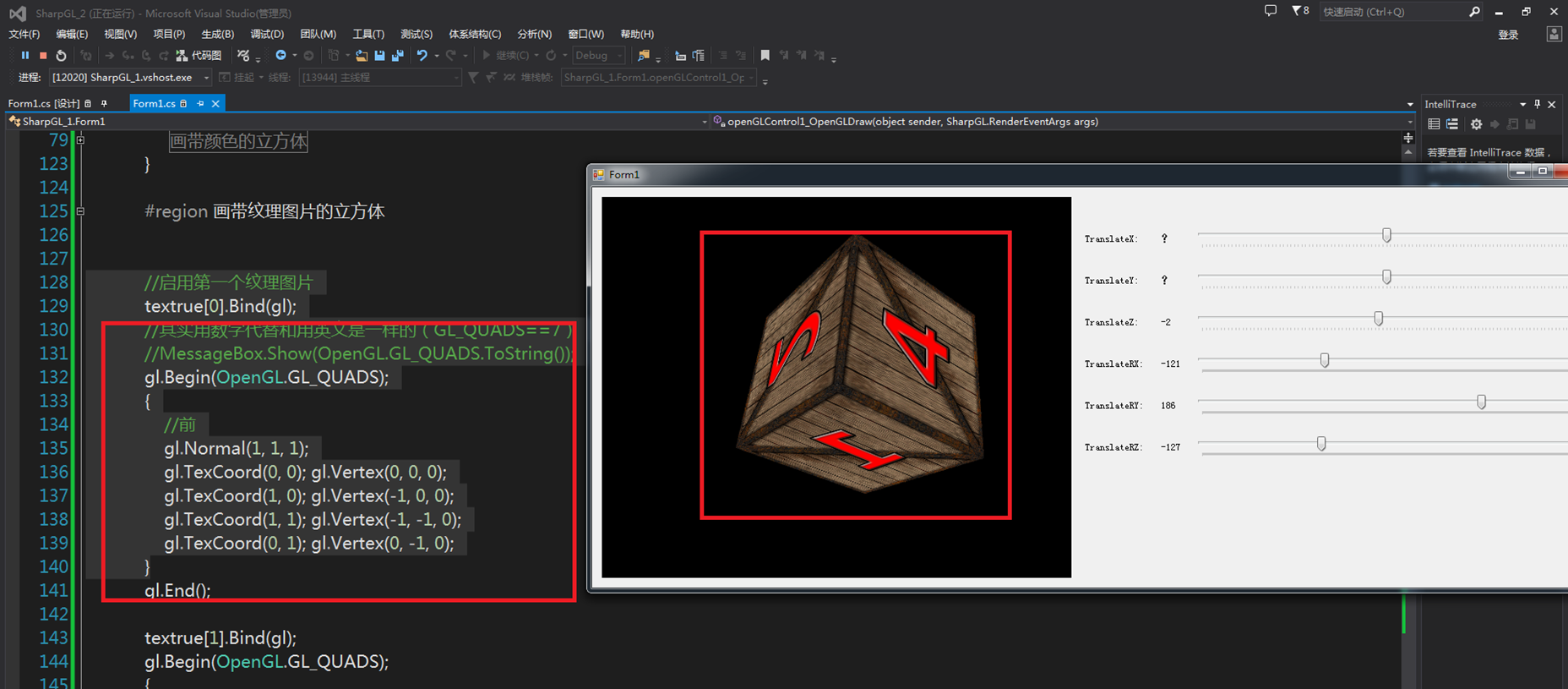This screenshot has height=689, width=1568.
Task: Click the editor split-view handle
Action: click(x=1407, y=138)
